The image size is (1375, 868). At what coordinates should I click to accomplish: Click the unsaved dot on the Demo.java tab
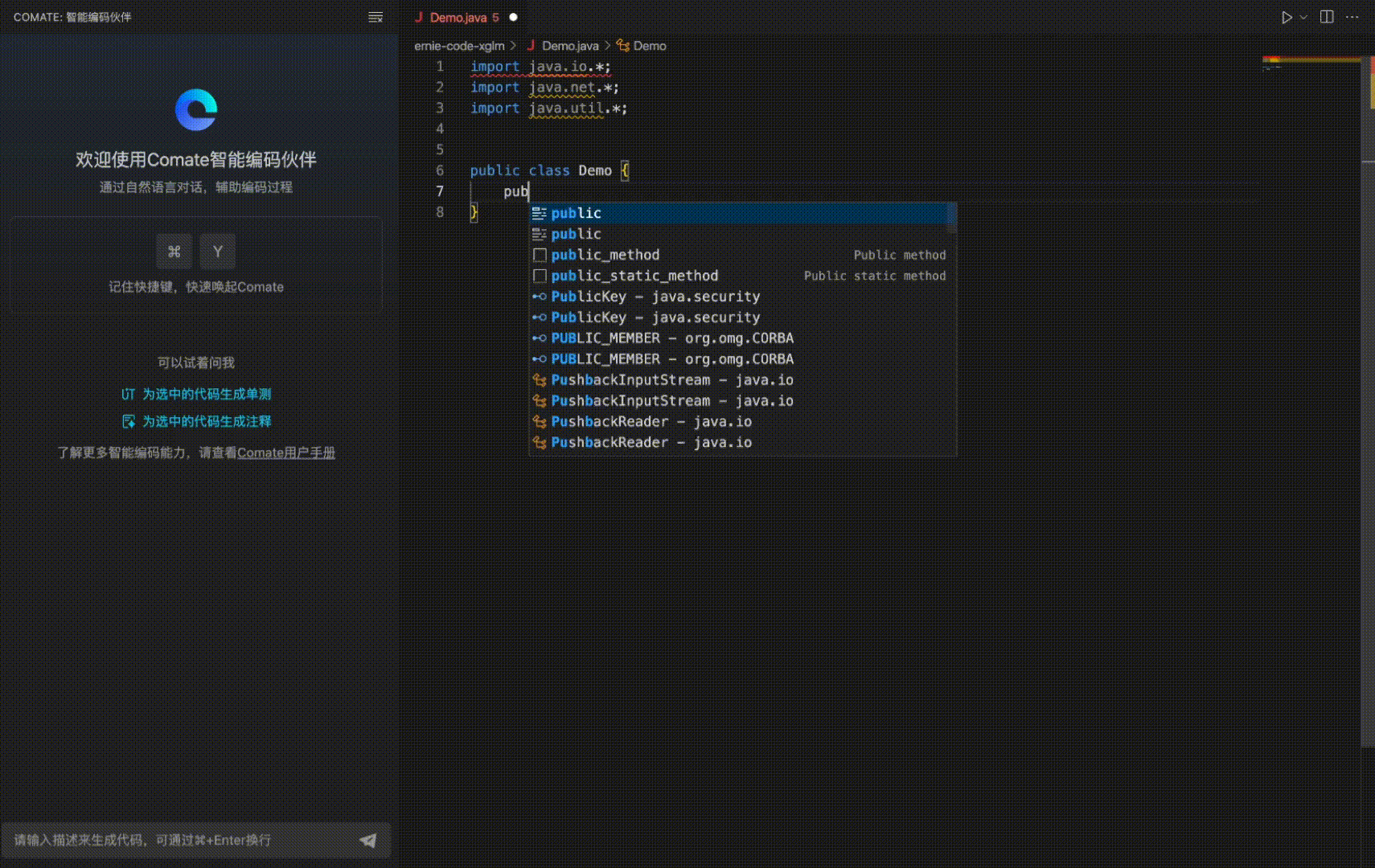pos(513,17)
